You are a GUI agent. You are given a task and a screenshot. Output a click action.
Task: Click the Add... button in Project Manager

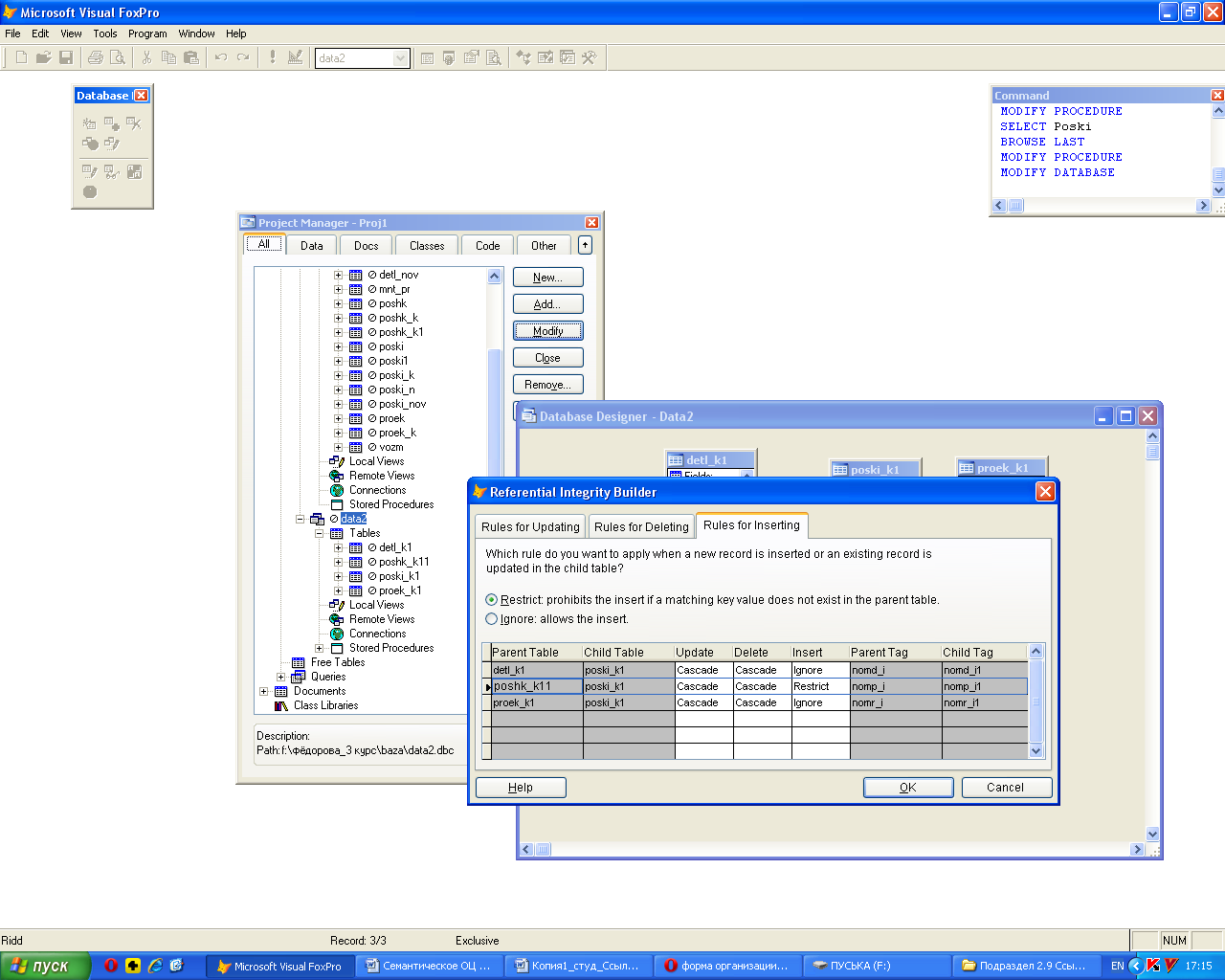[x=548, y=304]
